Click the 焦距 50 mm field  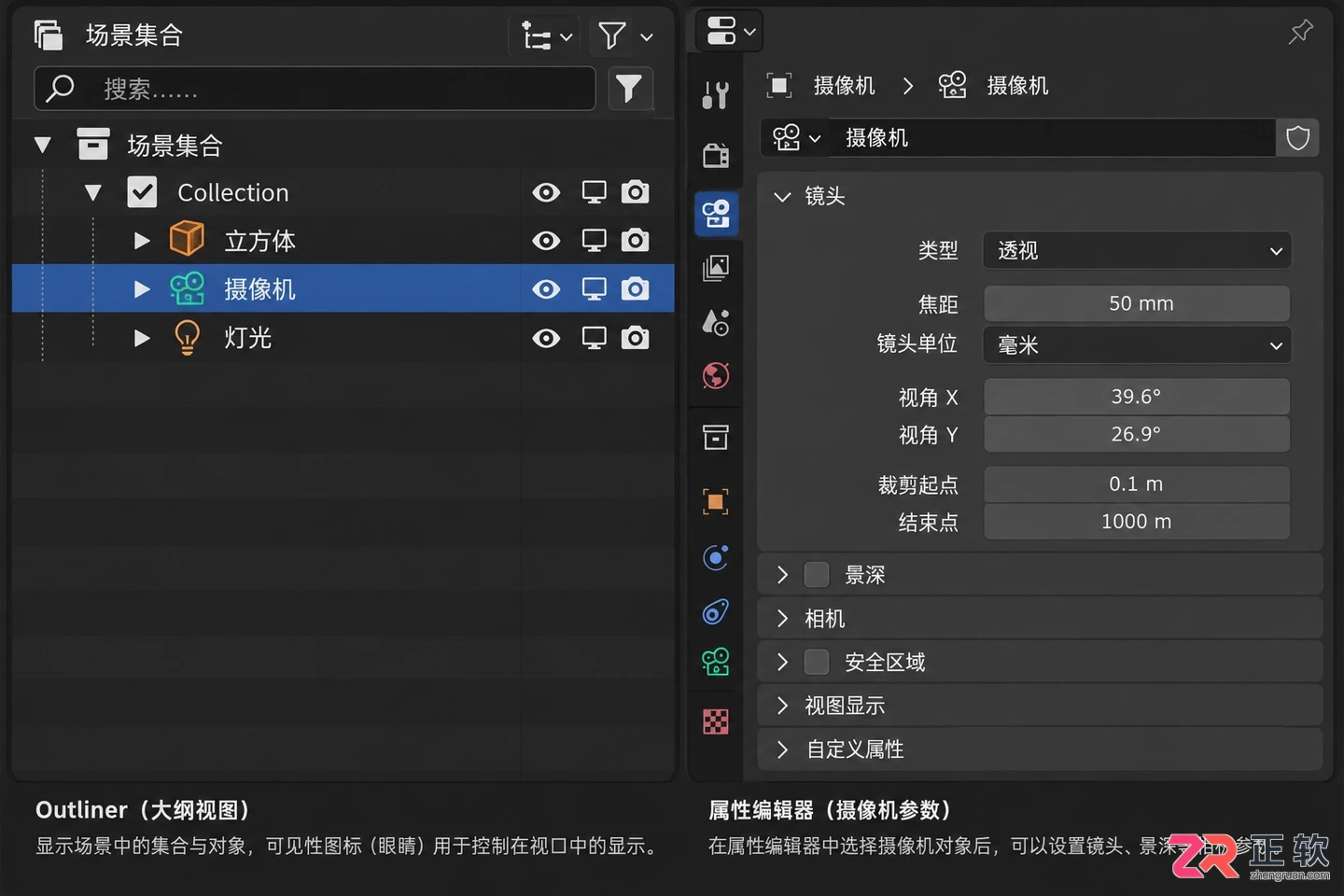tap(1137, 303)
